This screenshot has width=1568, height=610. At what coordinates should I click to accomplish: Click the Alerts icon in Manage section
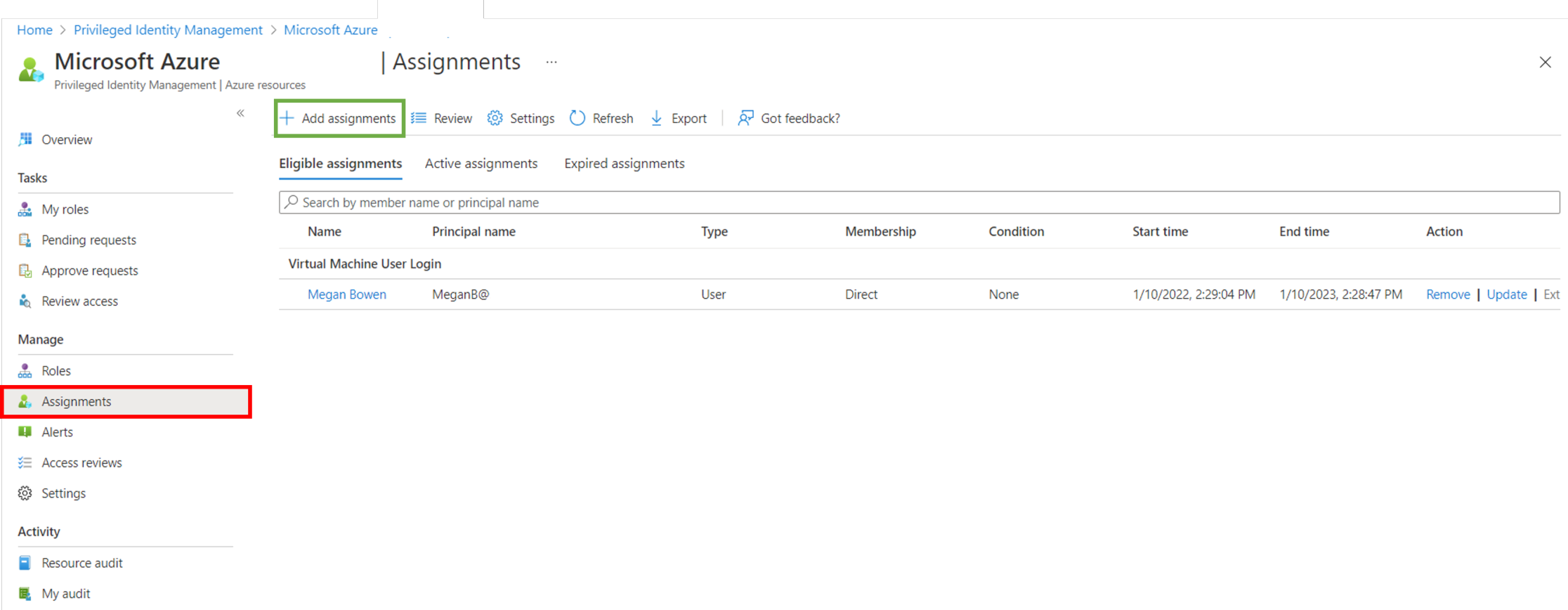25,432
